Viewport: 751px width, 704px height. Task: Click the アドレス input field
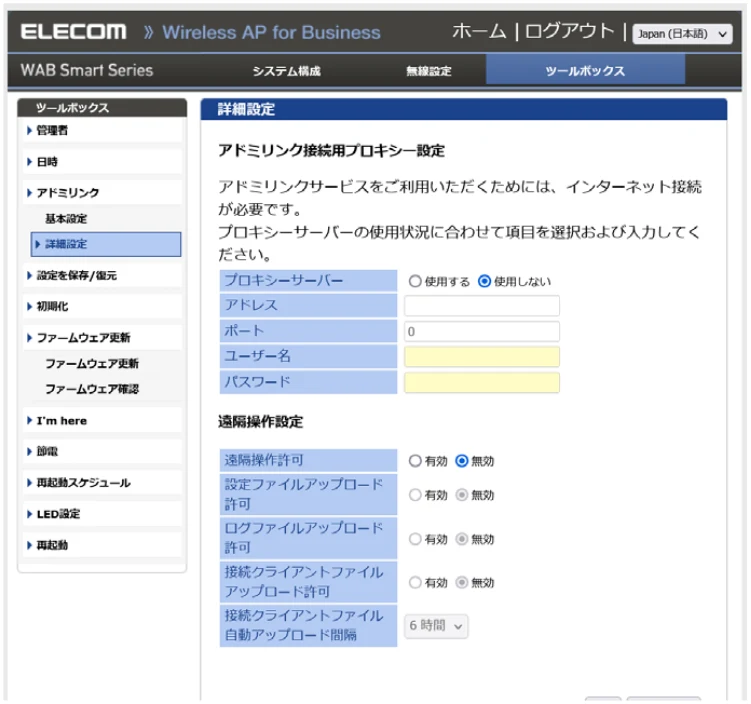[x=482, y=306]
